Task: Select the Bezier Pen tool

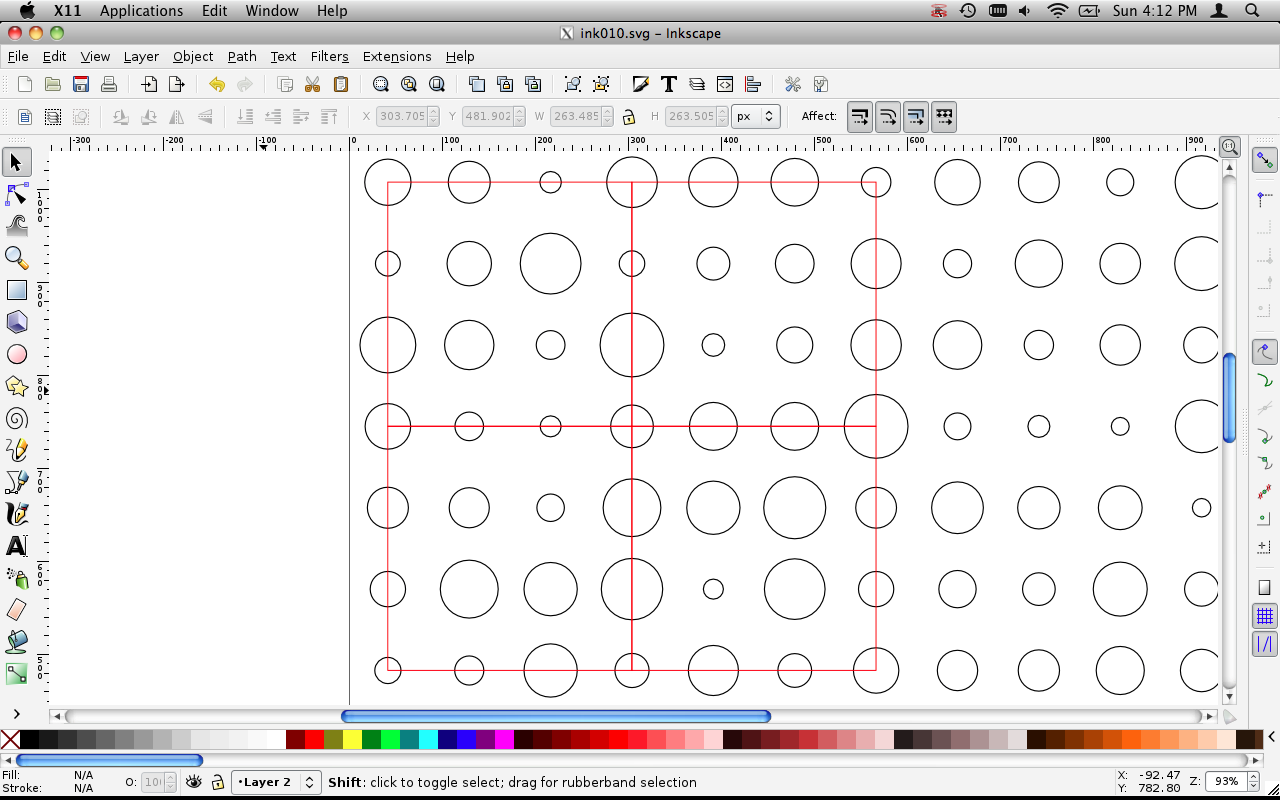Action: click(17, 482)
